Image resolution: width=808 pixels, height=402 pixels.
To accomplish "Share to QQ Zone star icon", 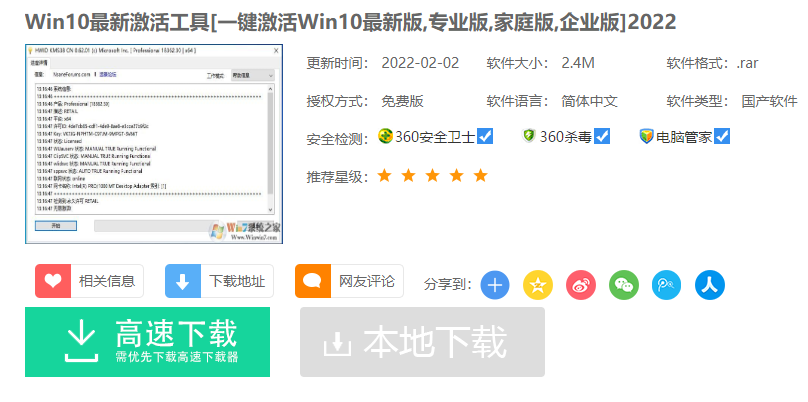I will [538, 285].
